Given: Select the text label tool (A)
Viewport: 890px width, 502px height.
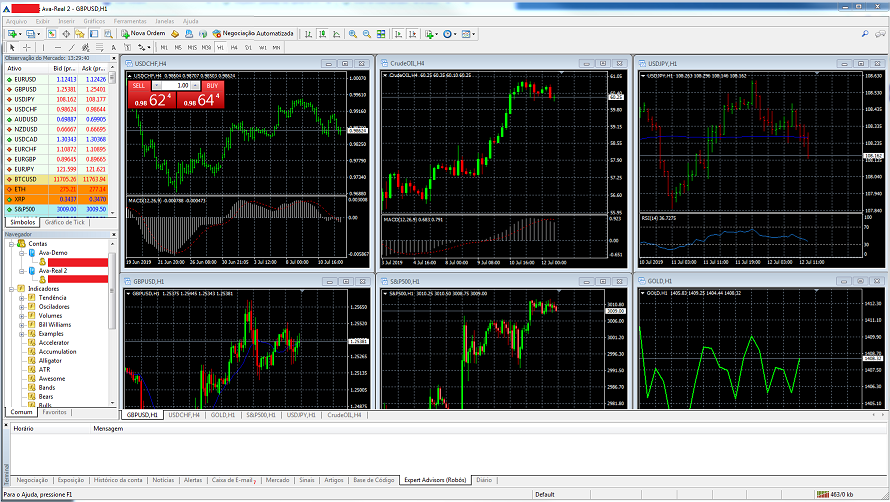Looking at the screenshot, I should tap(114, 48).
